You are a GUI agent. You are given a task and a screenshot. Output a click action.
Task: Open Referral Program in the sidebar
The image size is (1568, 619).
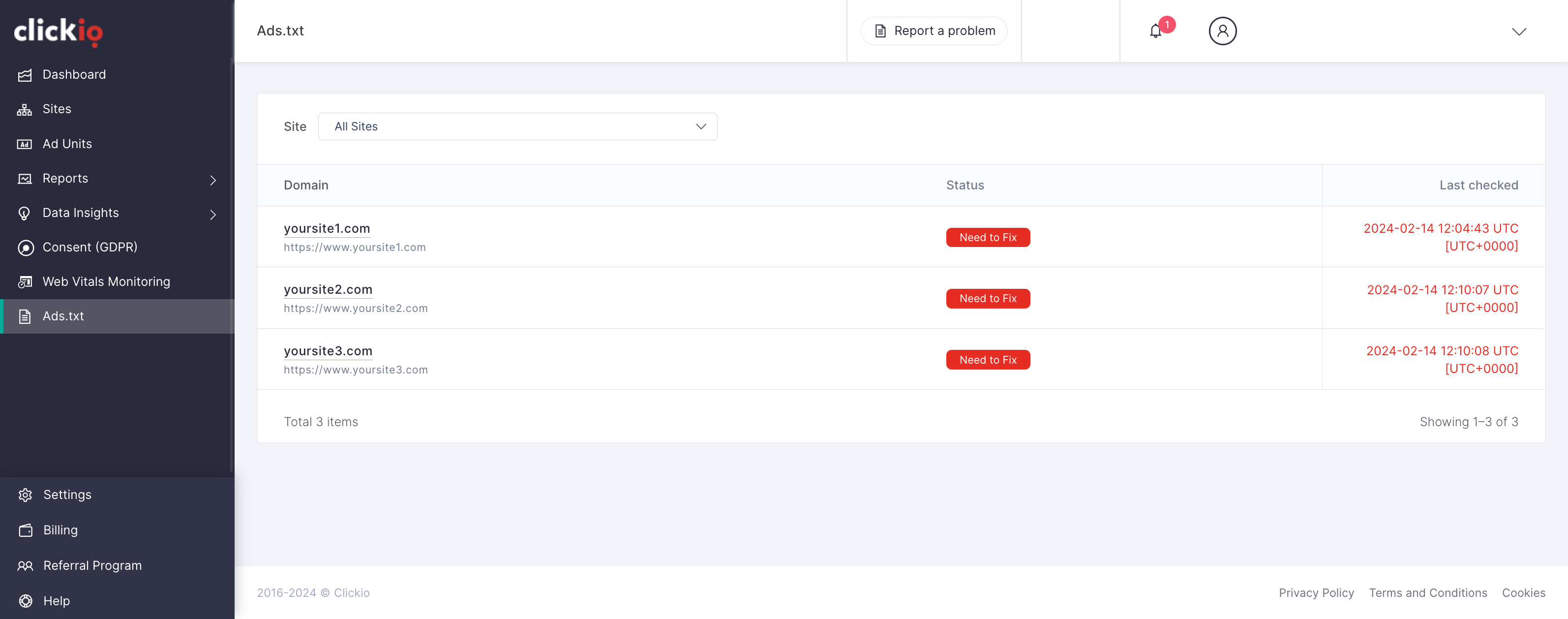coord(117,565)
